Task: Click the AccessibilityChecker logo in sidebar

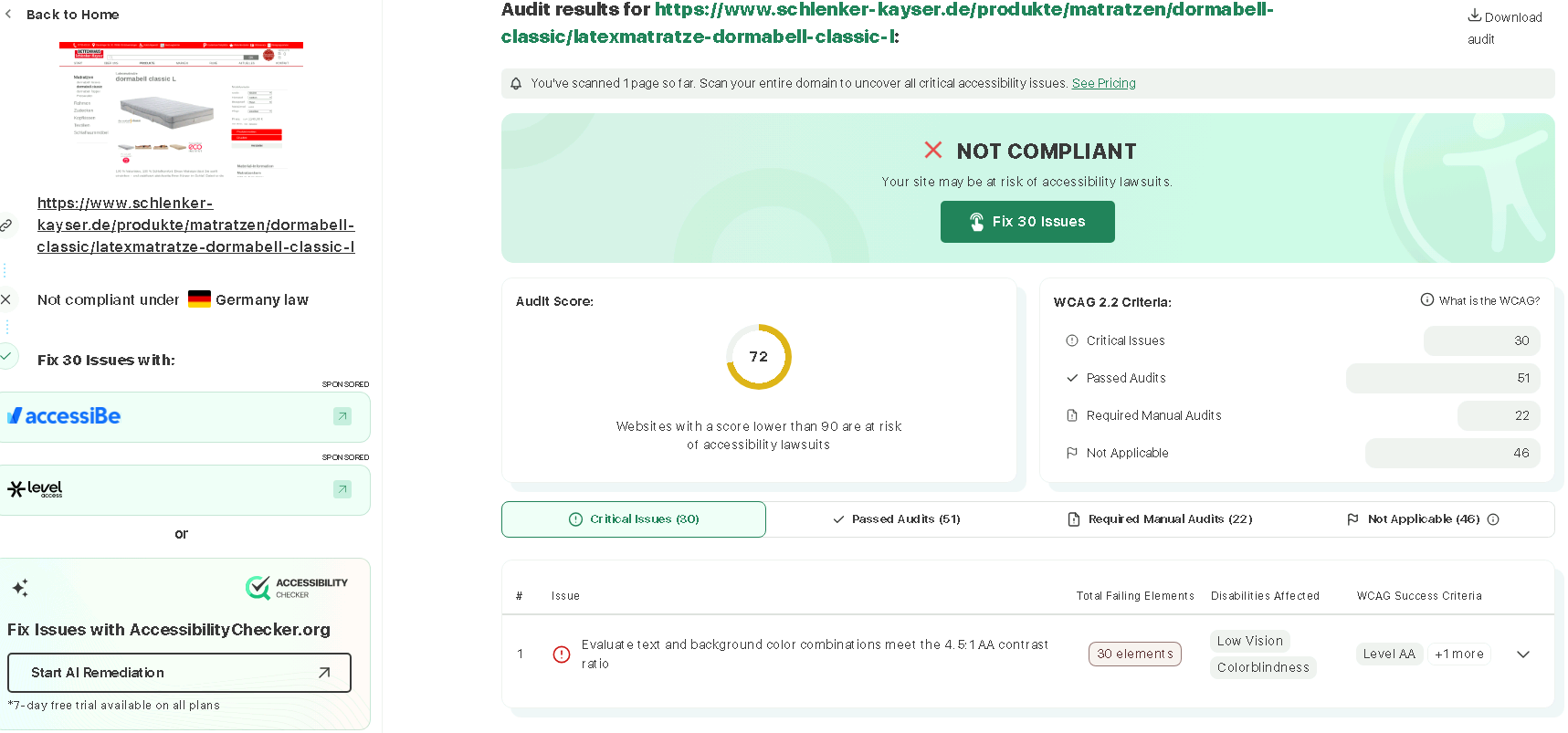Action: 297,587
